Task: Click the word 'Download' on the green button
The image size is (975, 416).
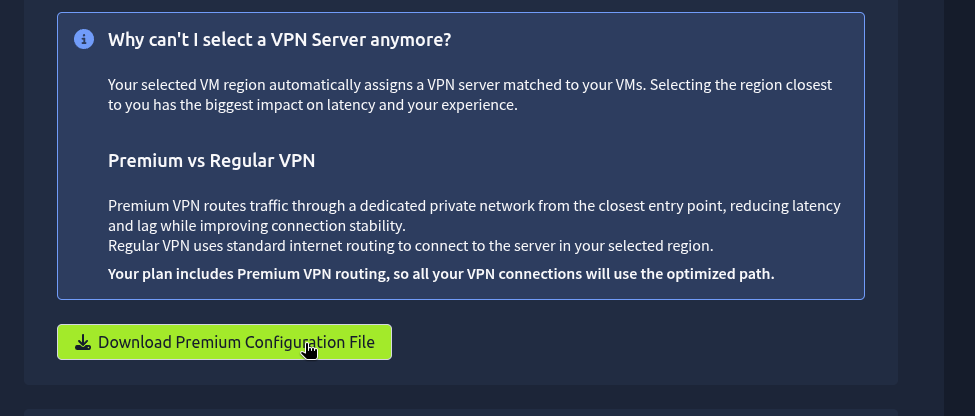Action: (134, 342)
